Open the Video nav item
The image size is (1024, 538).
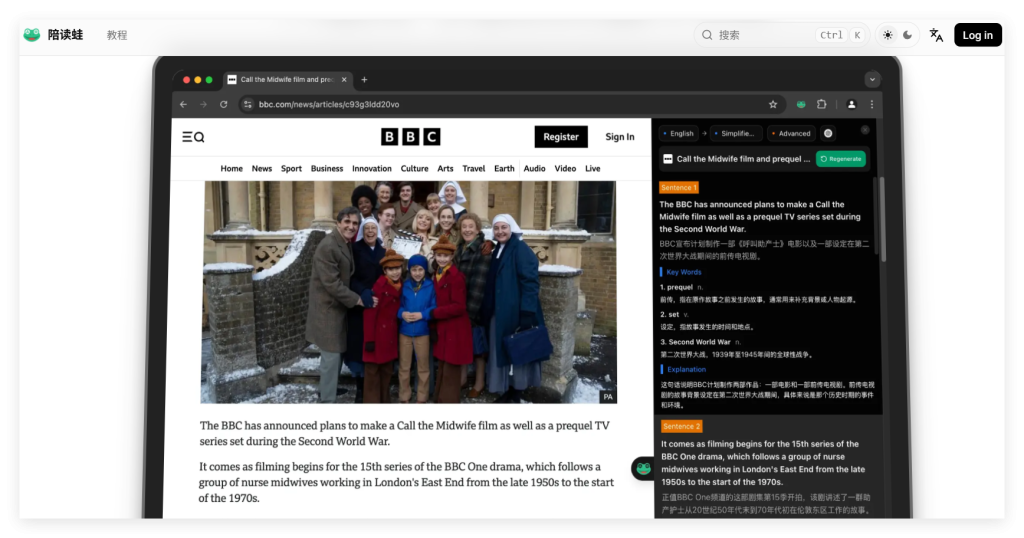(x=566, y=168)
